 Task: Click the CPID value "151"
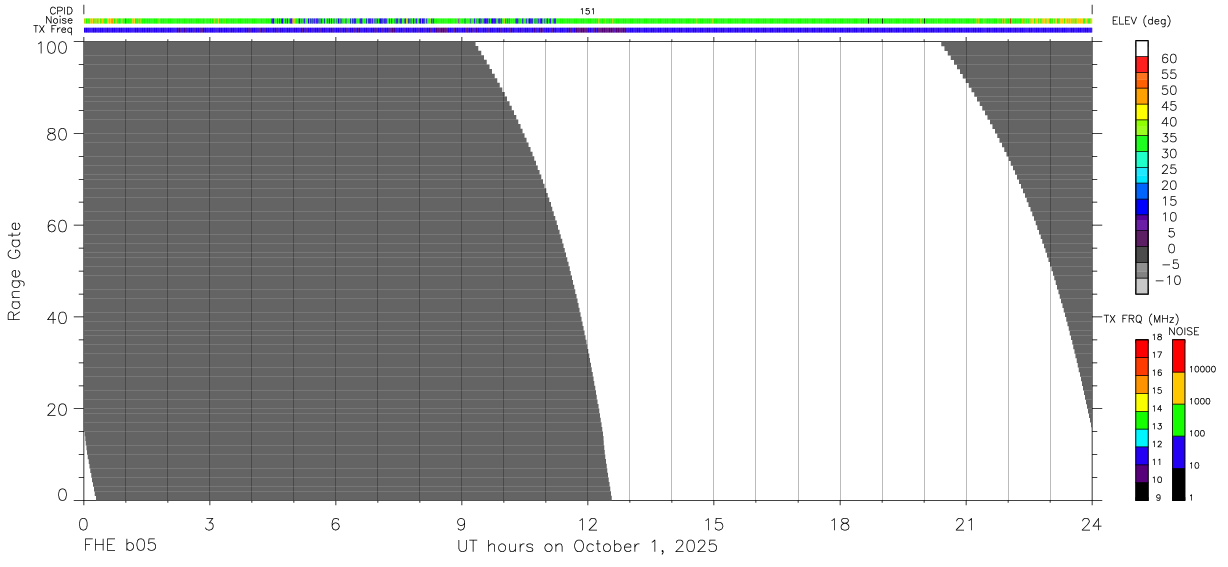[x=588, y=11]
